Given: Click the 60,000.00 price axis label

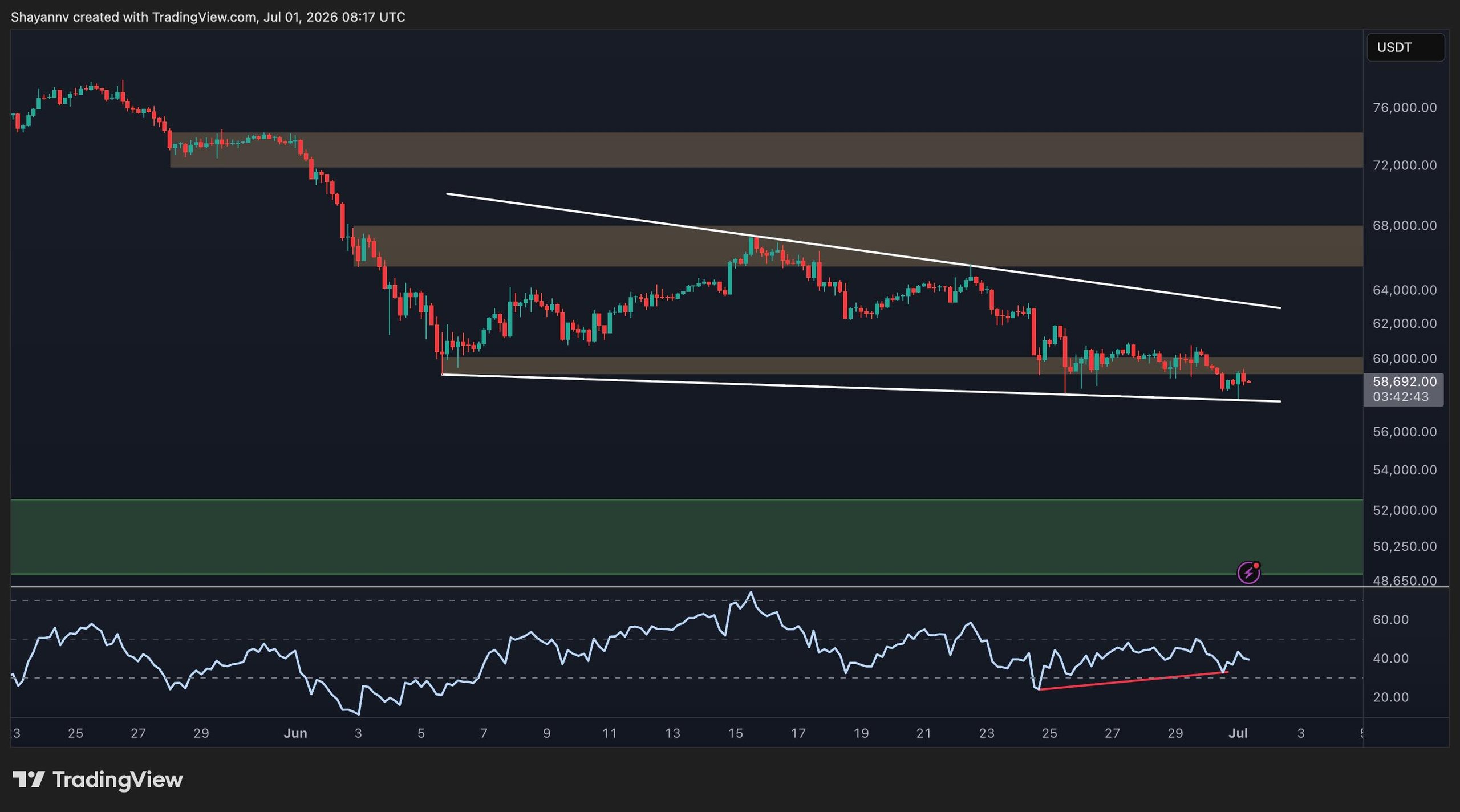Looking at the screenshot, I should pyautogui.click(x=1405, y=359).
